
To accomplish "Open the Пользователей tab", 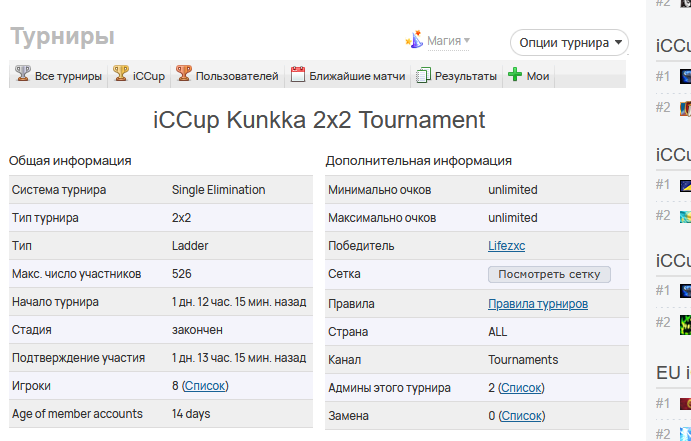I will click(227, 75).
